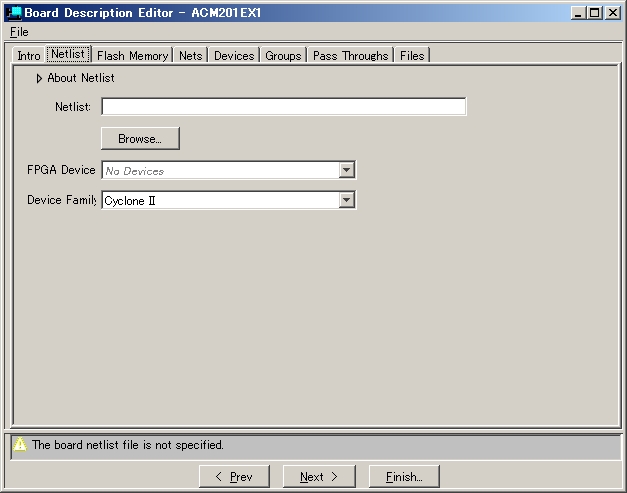
Task: Click the Browse button
Action: (x=140, y=139)
